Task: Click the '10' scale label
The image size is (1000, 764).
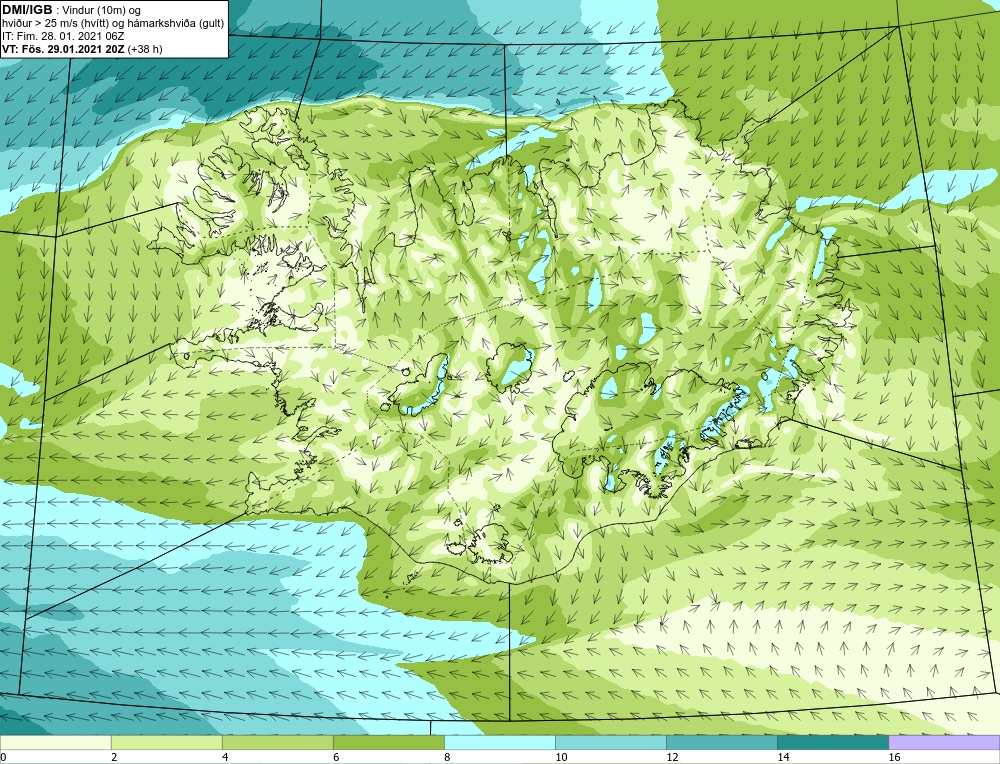Action: (561, 757)
